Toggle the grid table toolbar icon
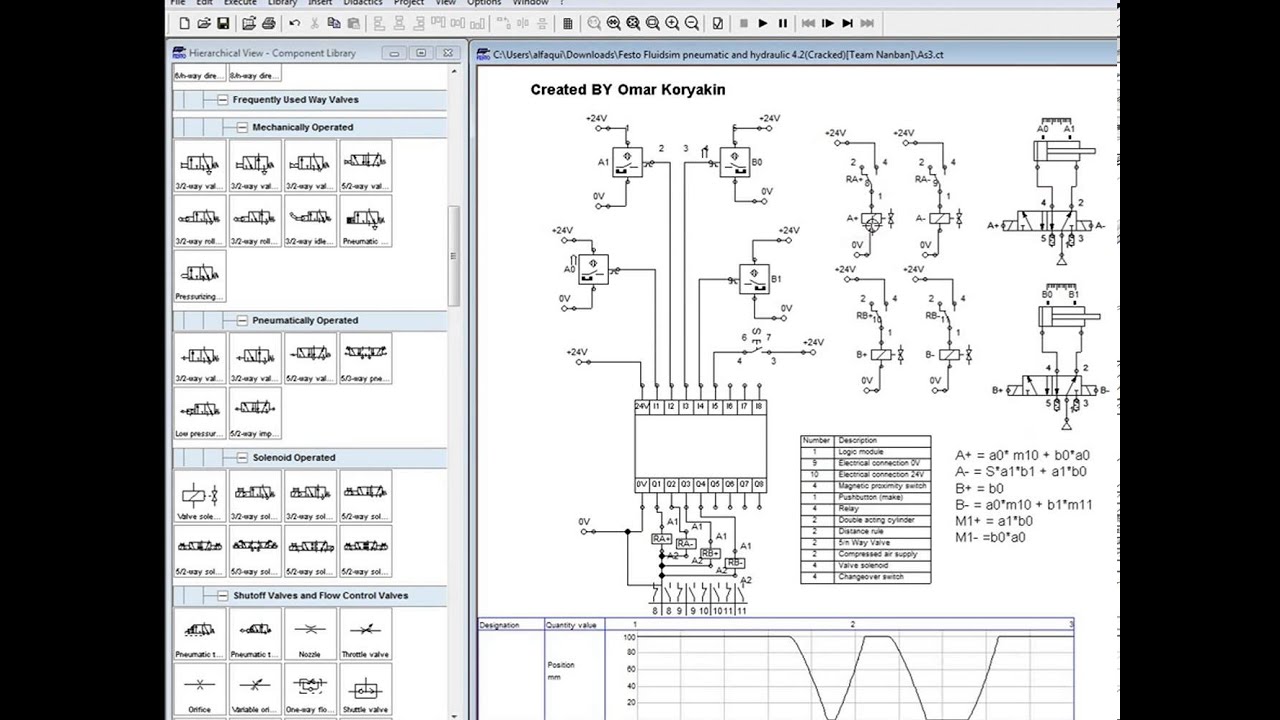Screen dimensions: 1280x720 tap(568, 23)
